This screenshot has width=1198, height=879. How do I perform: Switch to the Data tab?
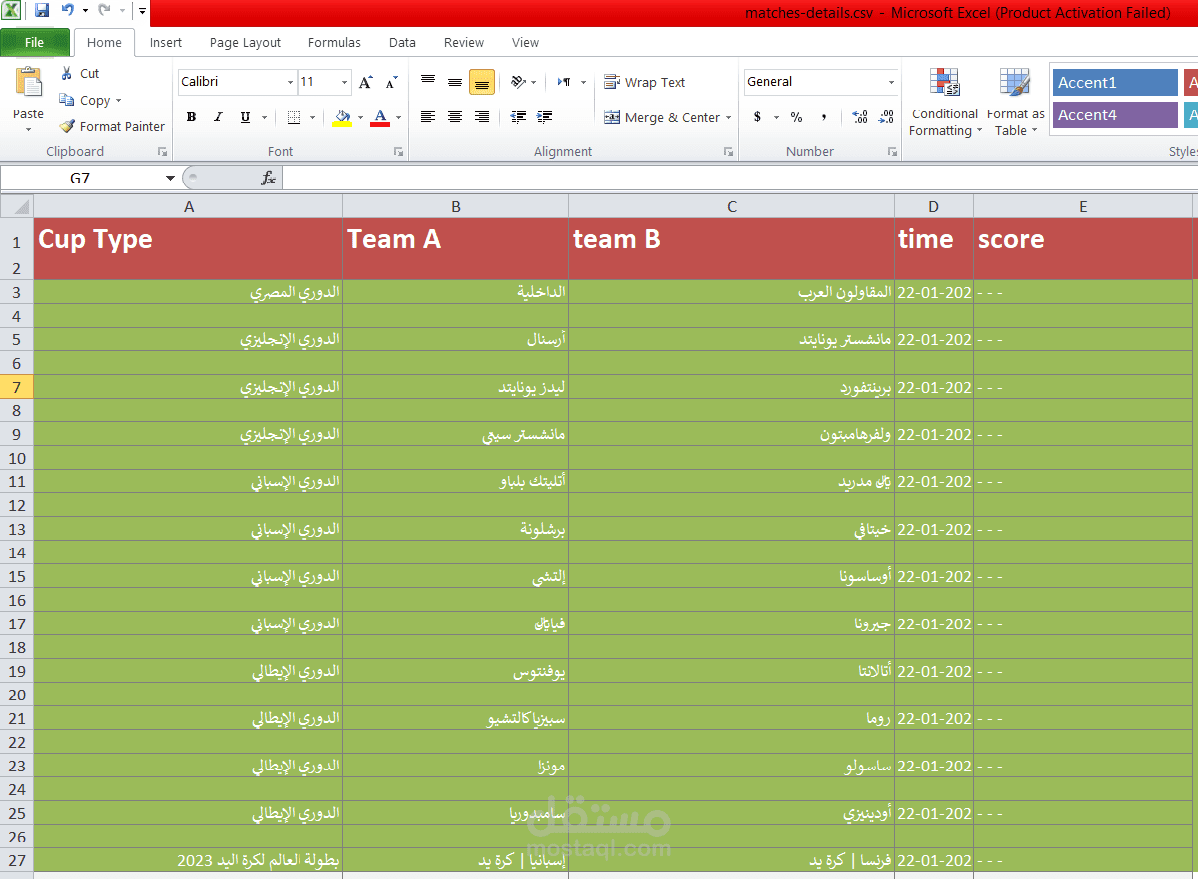click(x=402, y=43)
